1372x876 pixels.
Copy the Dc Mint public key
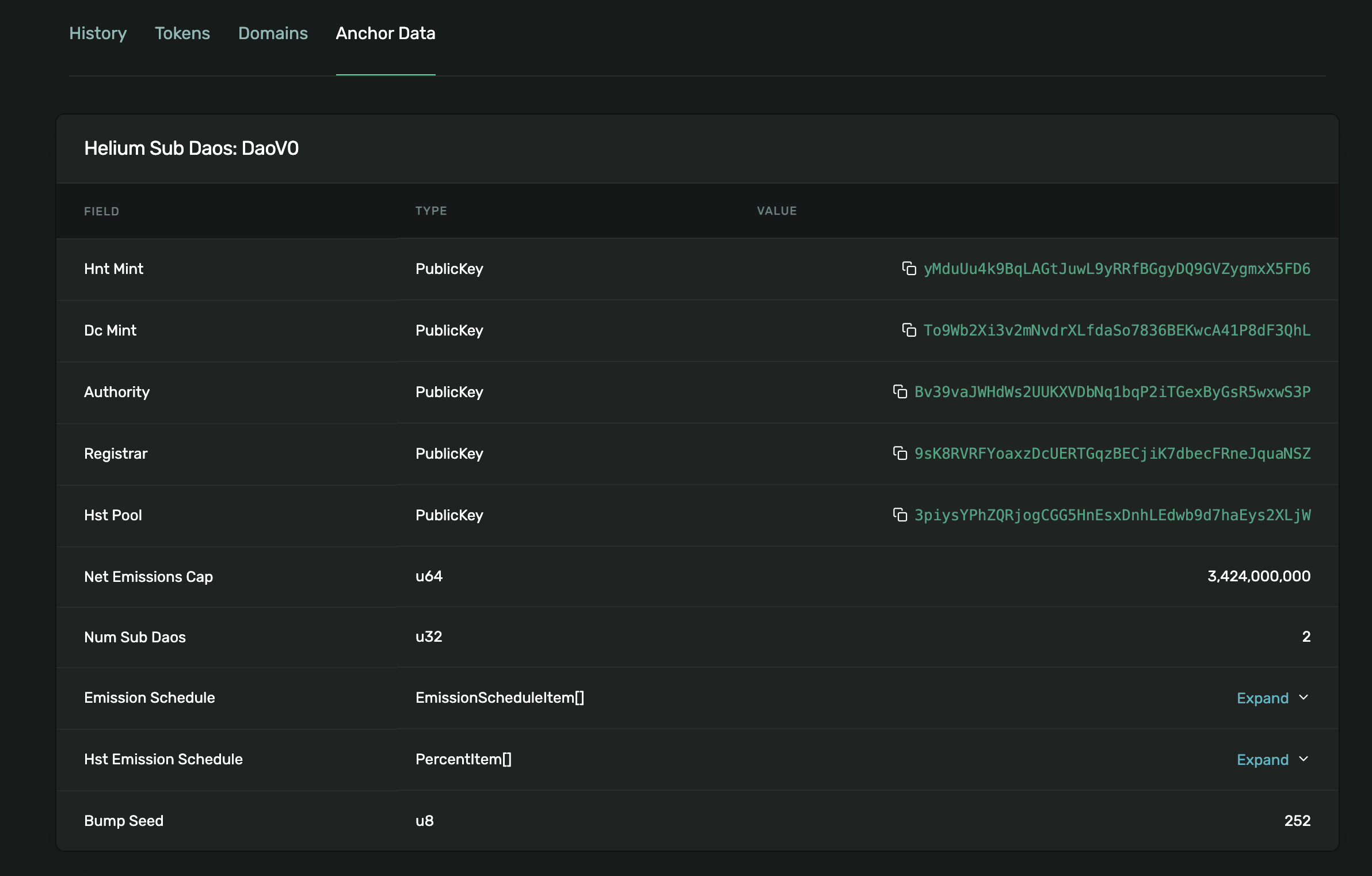point(908,330)
